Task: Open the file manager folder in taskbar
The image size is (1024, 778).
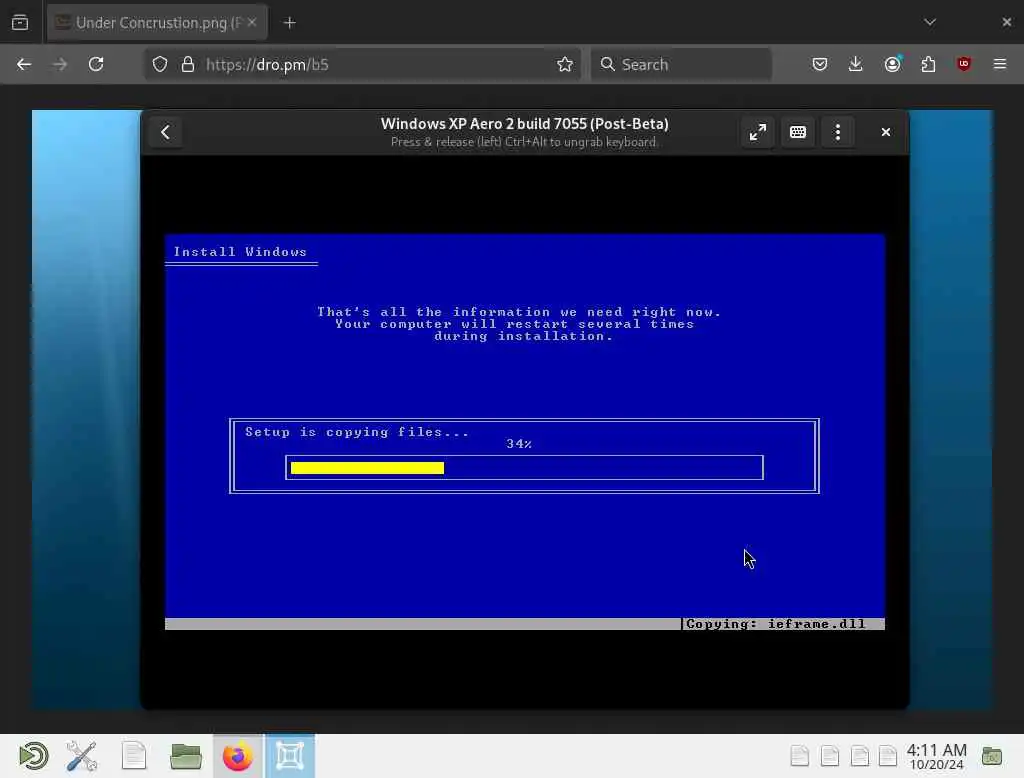Action: pyautogui.click(x=185, y=756)
